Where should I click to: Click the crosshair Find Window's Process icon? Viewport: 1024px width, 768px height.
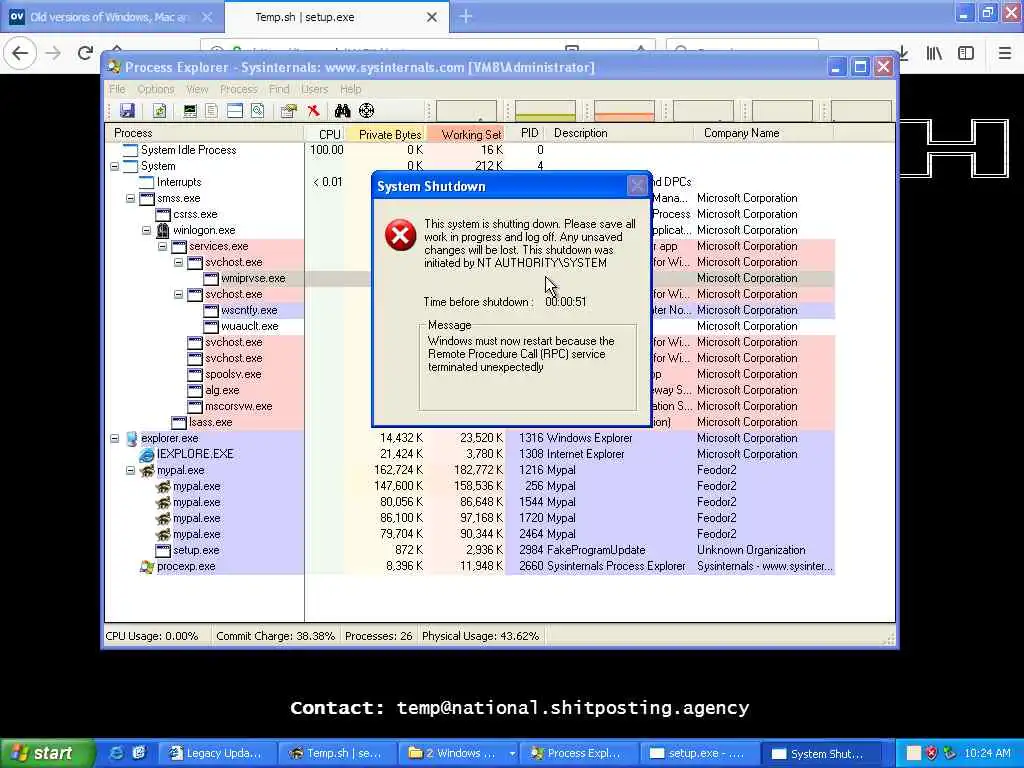[366, 110]
